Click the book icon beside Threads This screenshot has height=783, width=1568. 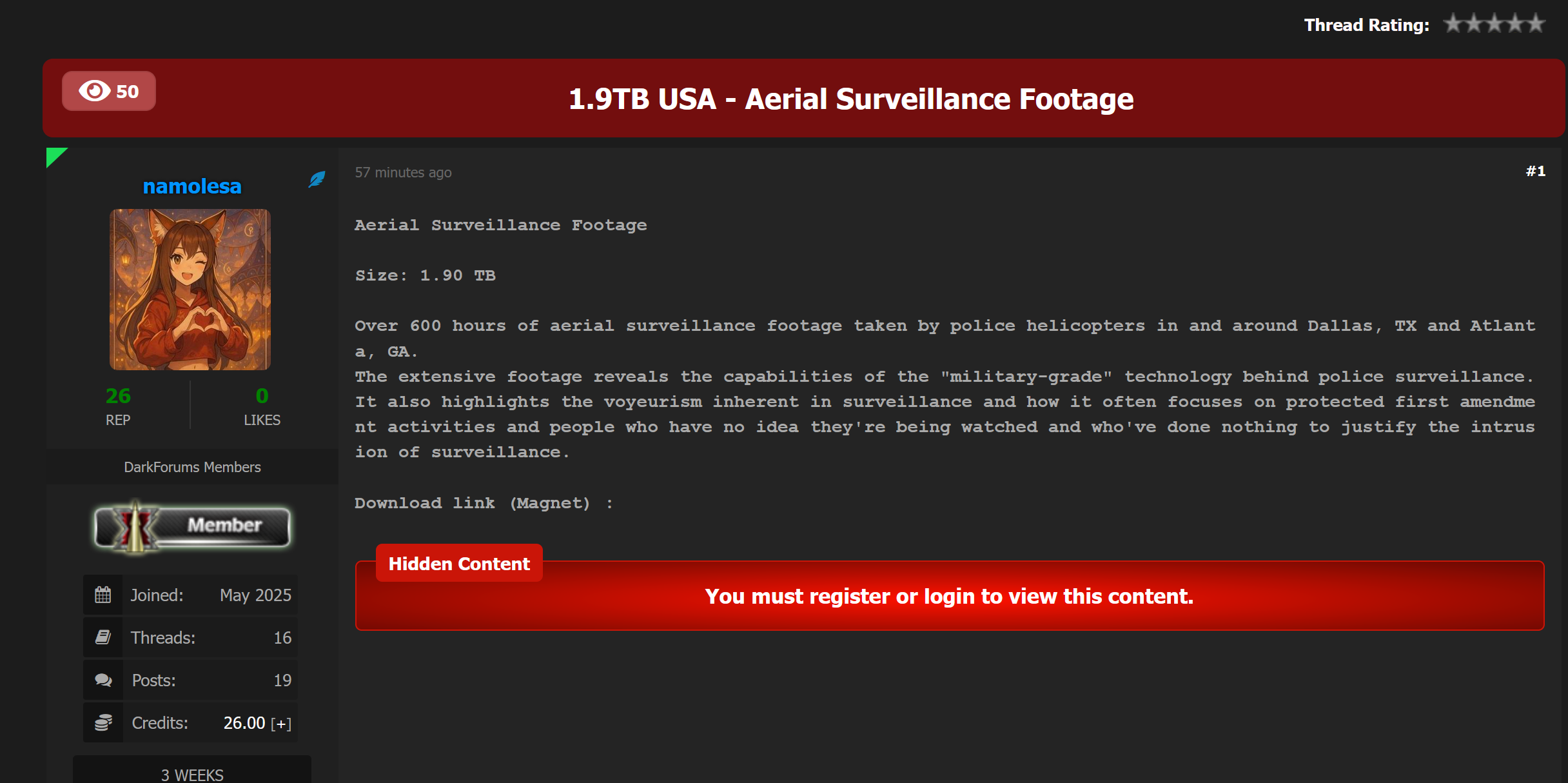pos(103,637)
